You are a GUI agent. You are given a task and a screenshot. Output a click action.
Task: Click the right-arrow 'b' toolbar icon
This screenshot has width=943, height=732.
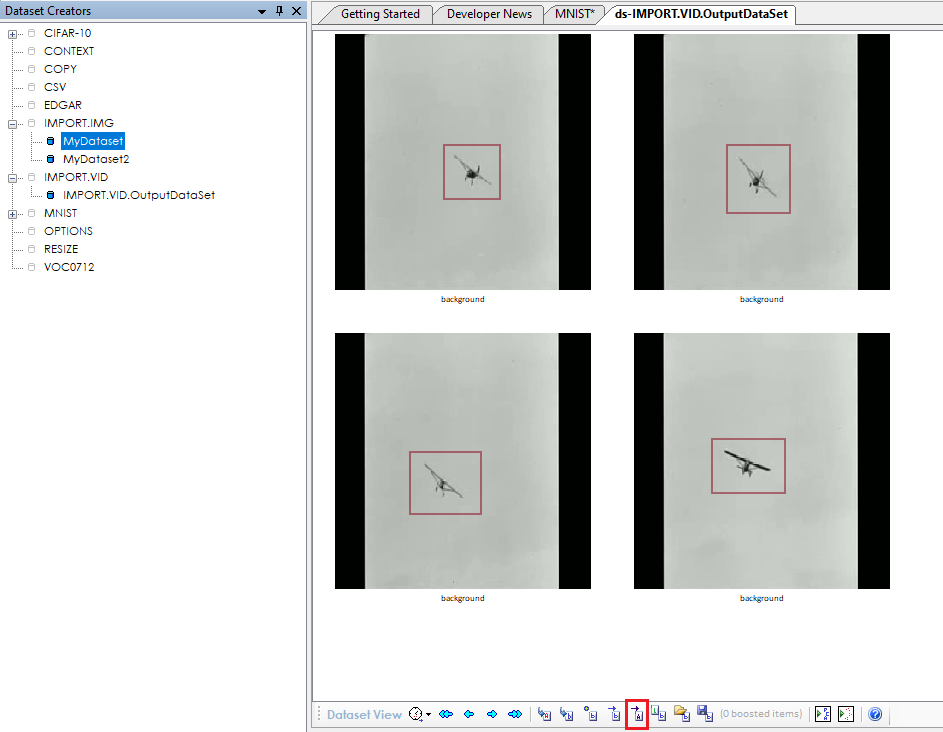(614, 714)
